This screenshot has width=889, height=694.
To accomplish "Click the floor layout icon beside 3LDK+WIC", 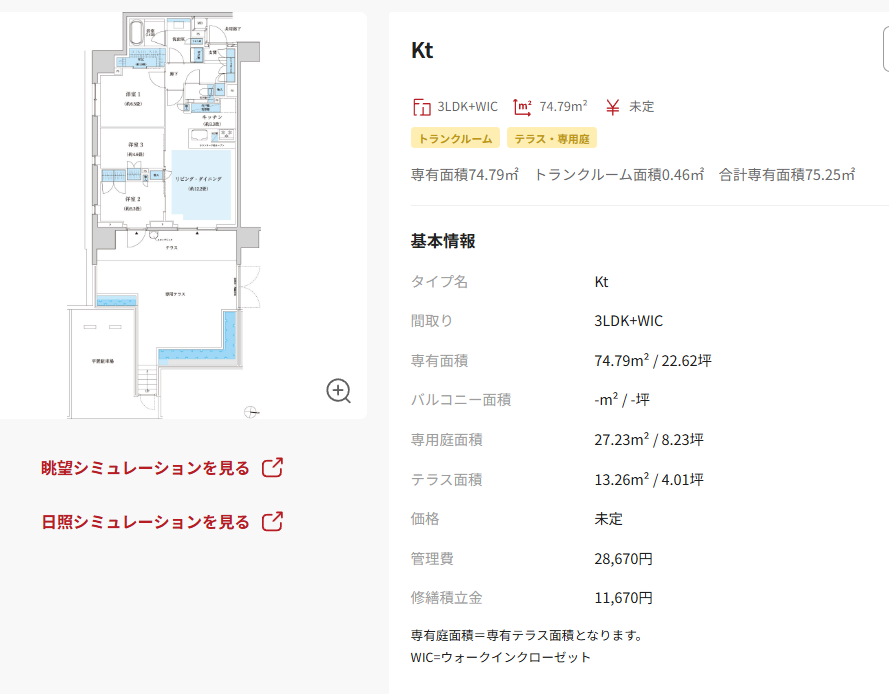I will pyautogui.click(x=421, y=107).
